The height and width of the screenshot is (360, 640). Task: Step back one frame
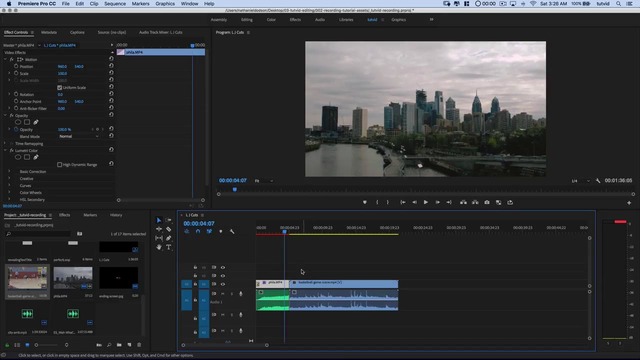click(414, 202)
